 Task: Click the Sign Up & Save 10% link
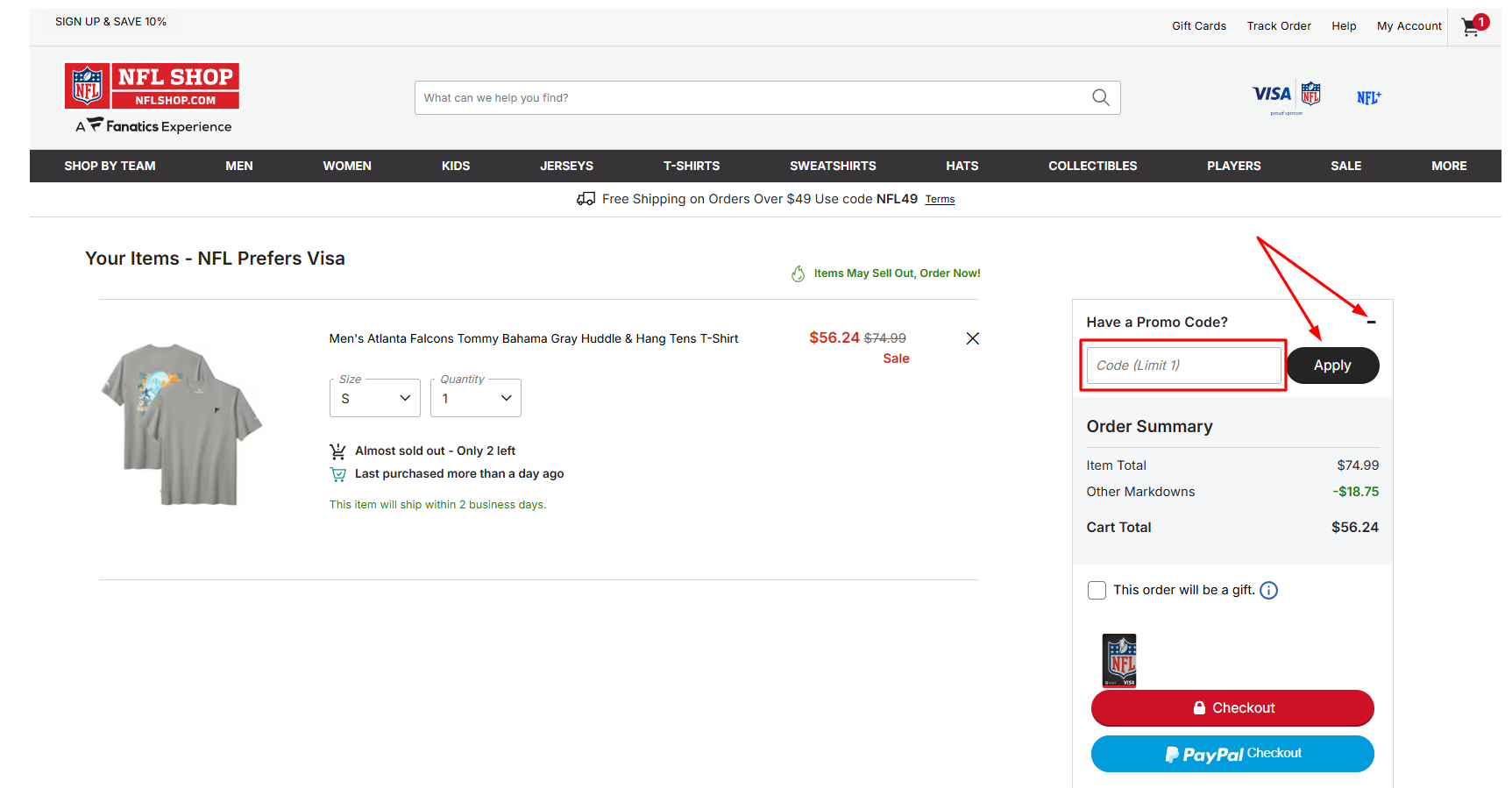[x=110, y=21]
